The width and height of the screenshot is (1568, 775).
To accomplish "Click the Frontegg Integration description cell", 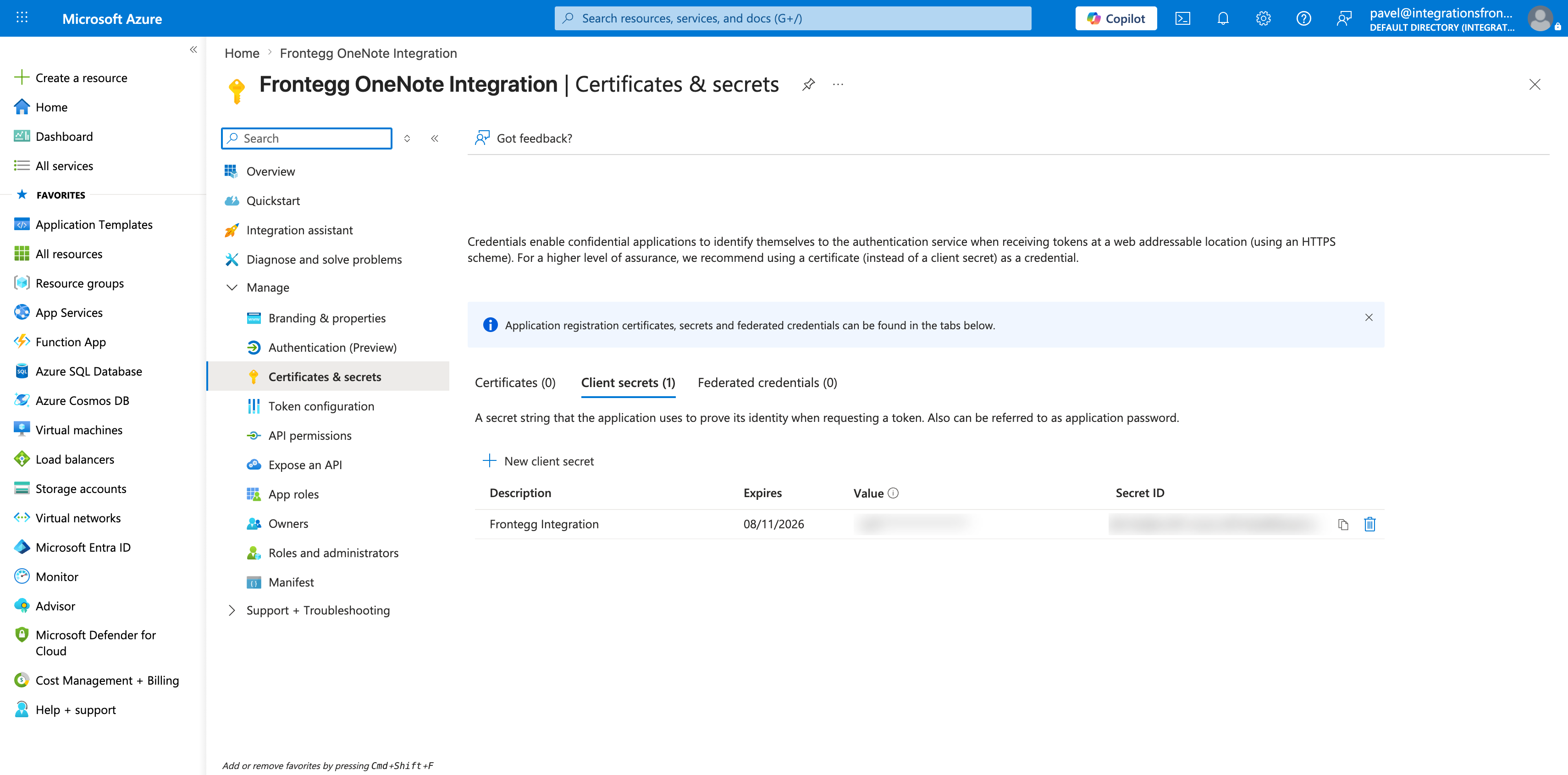I will click(544, 524).
